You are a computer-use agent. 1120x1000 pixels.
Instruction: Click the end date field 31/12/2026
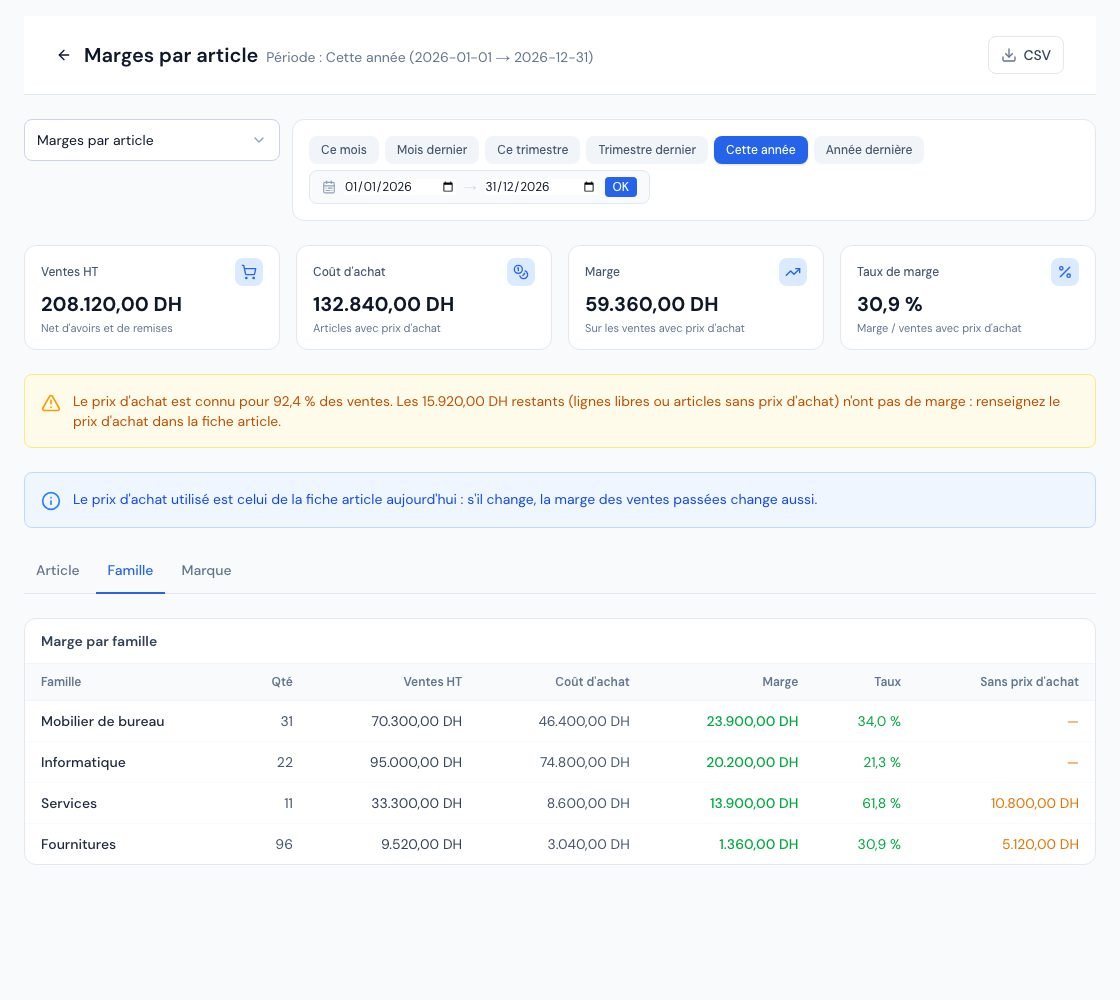coord(539,187)
